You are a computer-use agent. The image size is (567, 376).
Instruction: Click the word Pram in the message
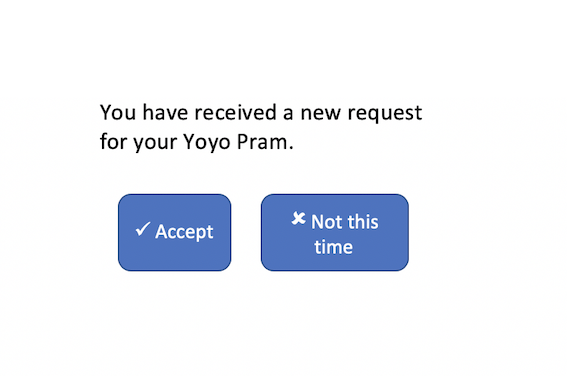click(x=265, y=142)
